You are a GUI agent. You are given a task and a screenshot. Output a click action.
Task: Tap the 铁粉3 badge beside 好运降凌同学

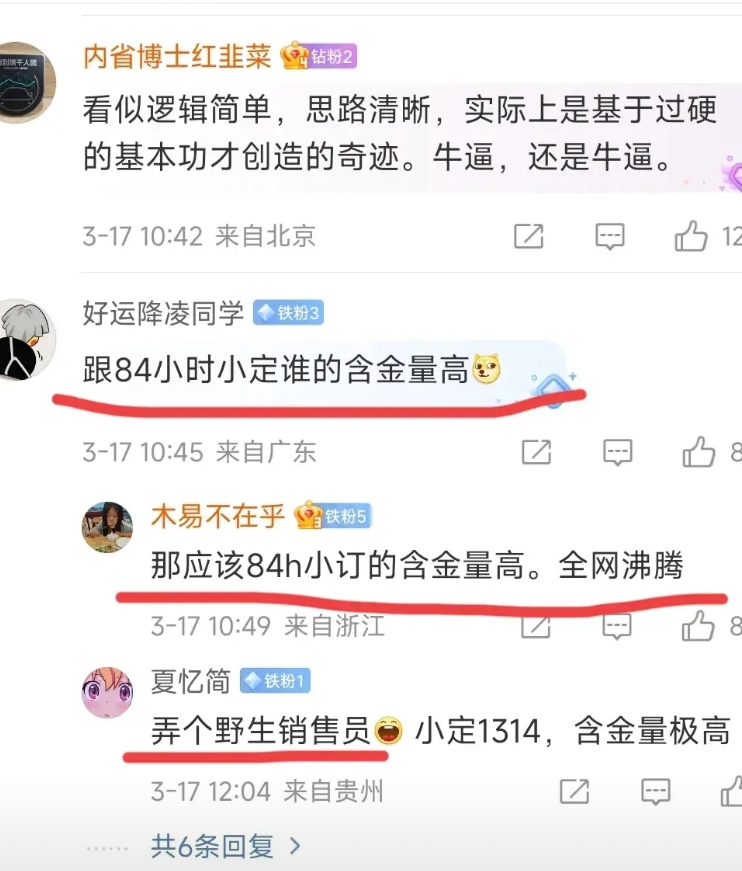point(288,313)
